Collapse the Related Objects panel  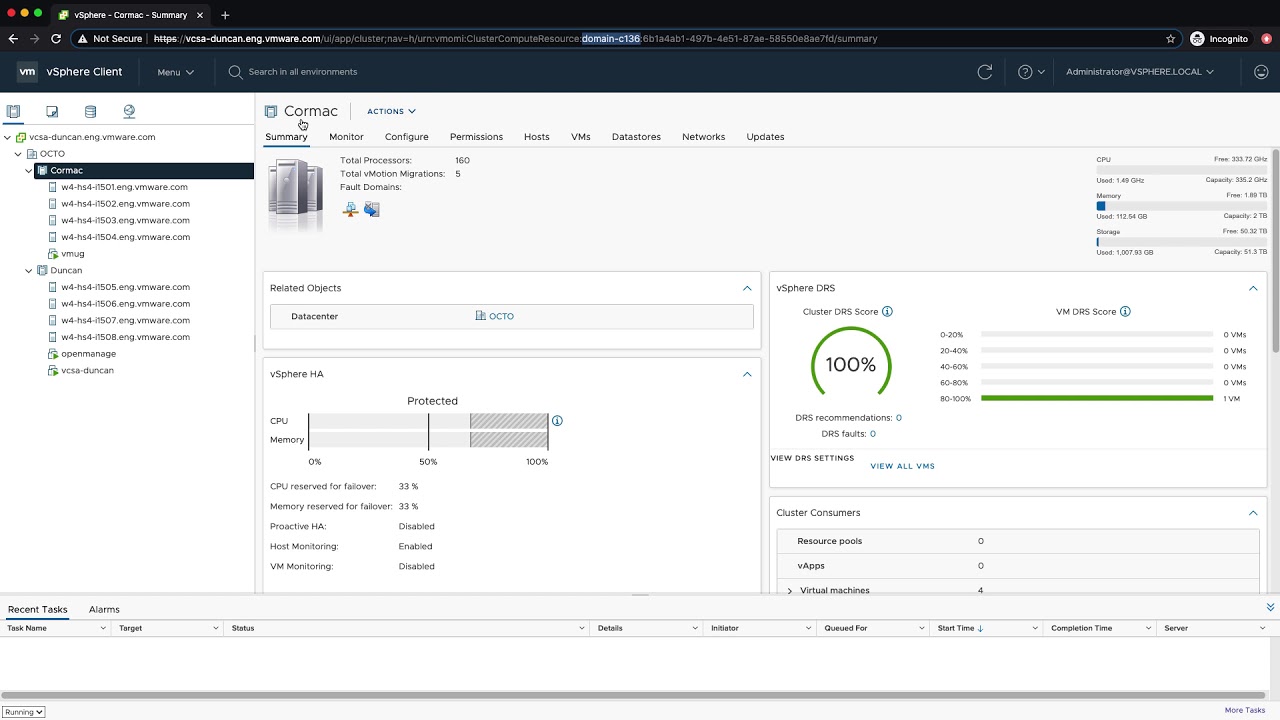(747, 288)
